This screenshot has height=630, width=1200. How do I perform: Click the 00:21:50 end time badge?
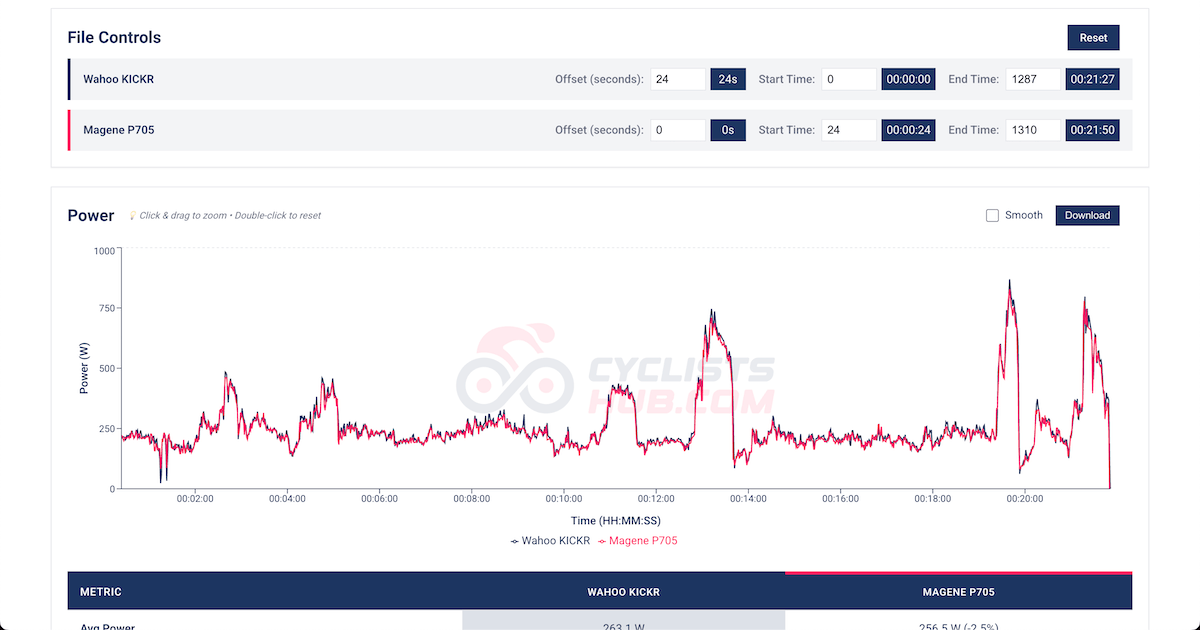coord(1093,130)
